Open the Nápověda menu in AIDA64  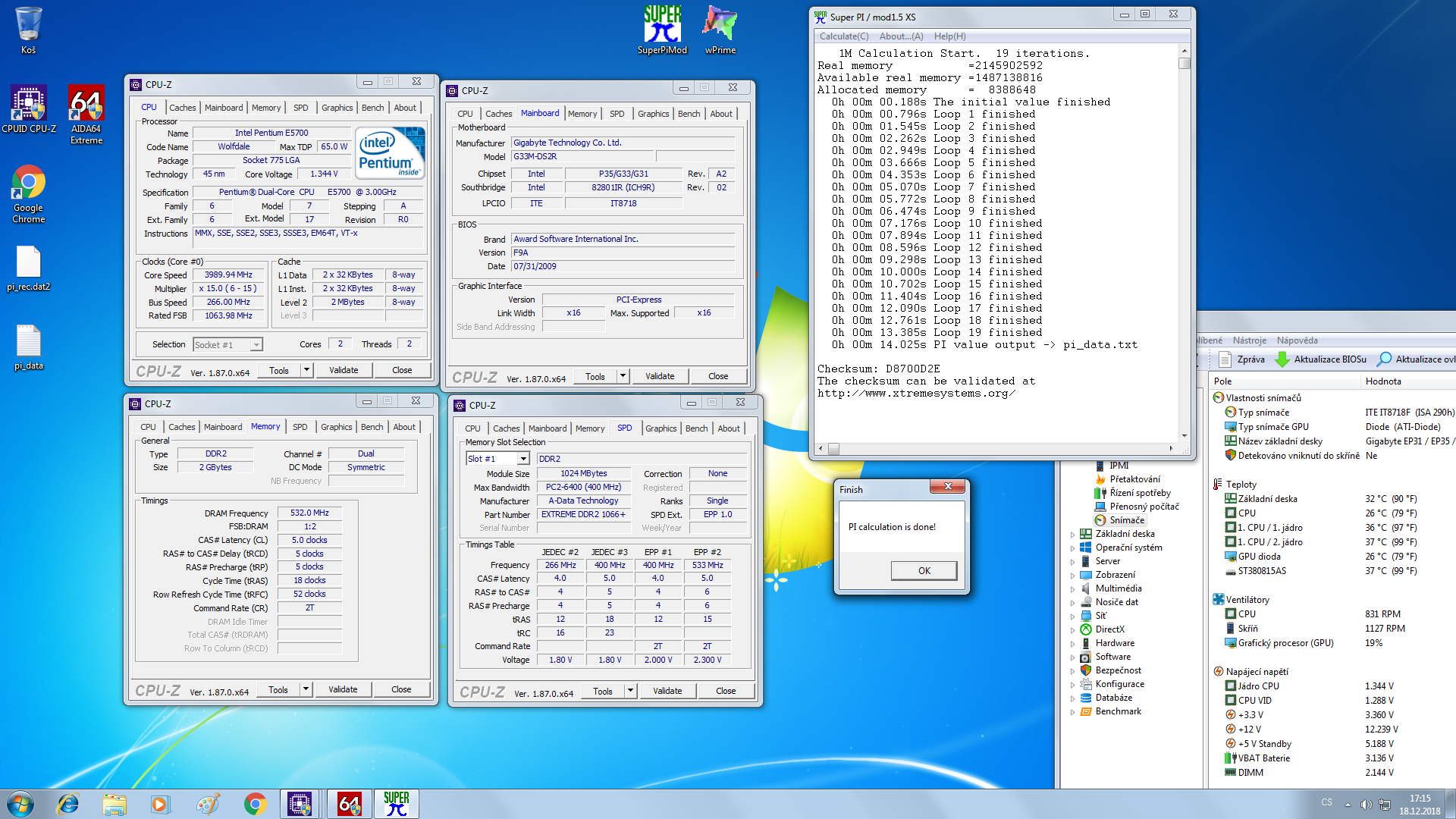click(x=1297, y=340)
